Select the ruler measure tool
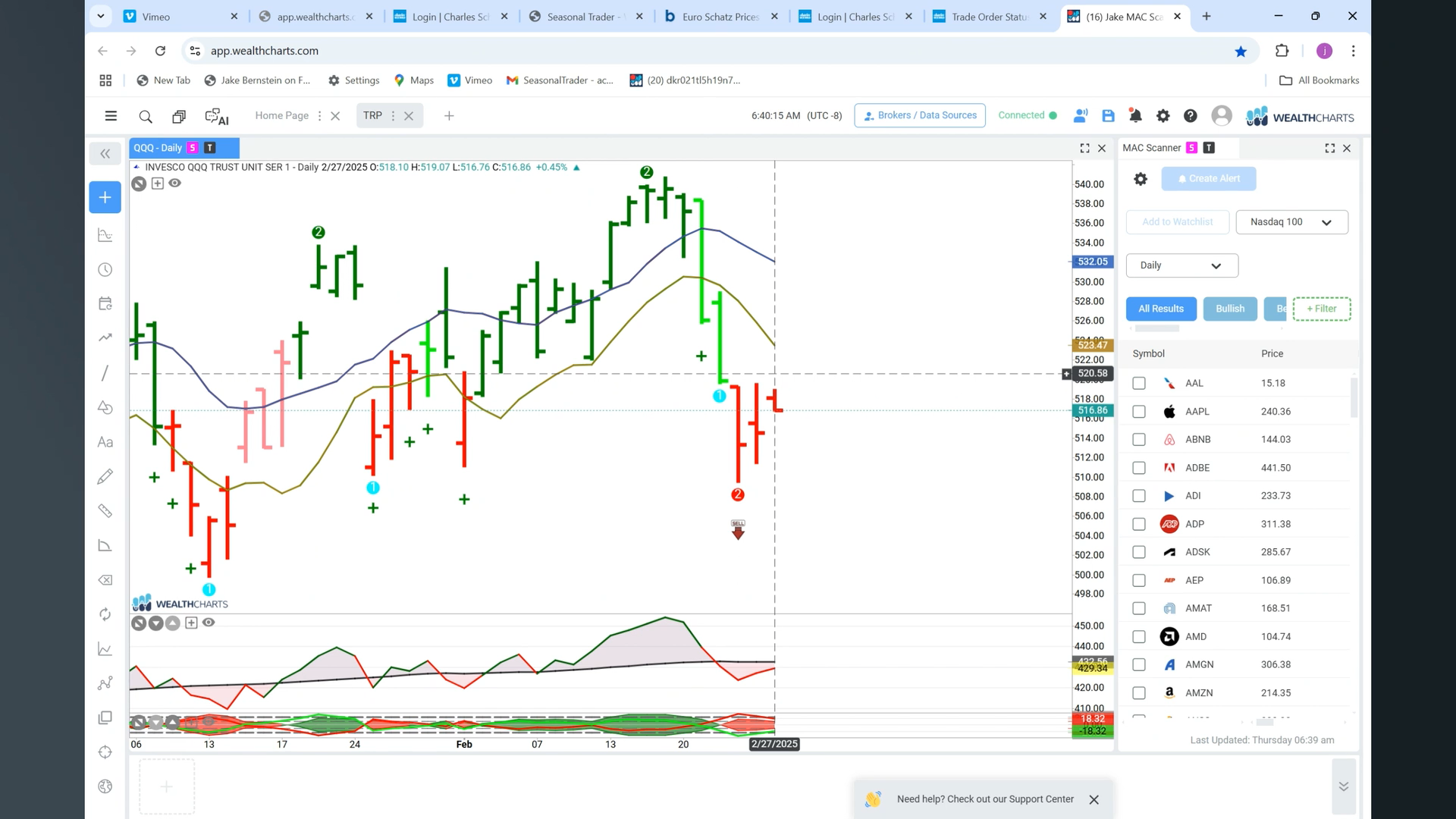 point(105,511)
